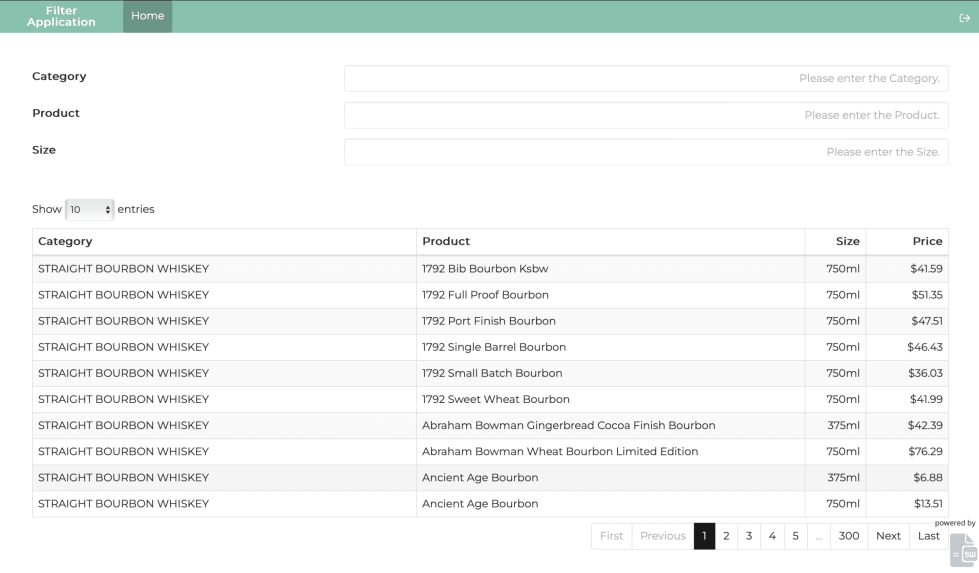Click the $46.43 price cell
The width and height of the screenshot is (979, 573).
(907, 348)
